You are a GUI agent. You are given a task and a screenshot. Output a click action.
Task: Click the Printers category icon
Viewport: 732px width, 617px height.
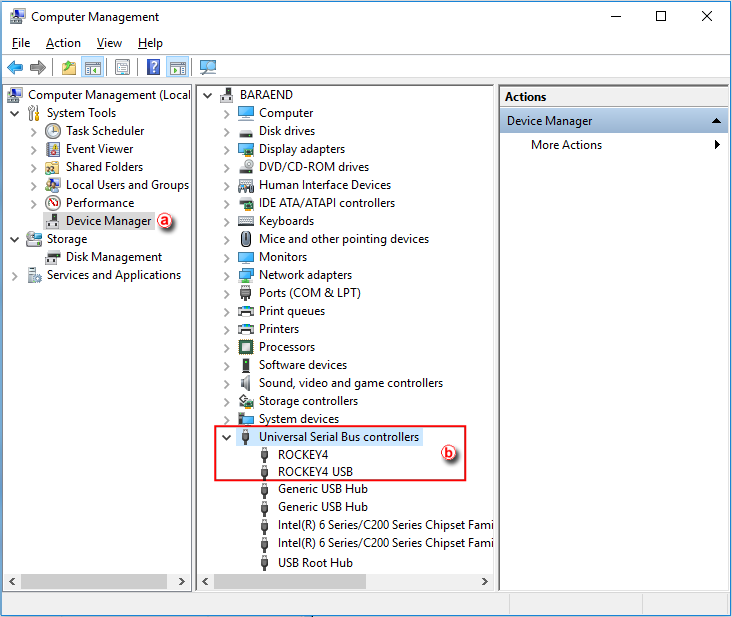point(246,329)
